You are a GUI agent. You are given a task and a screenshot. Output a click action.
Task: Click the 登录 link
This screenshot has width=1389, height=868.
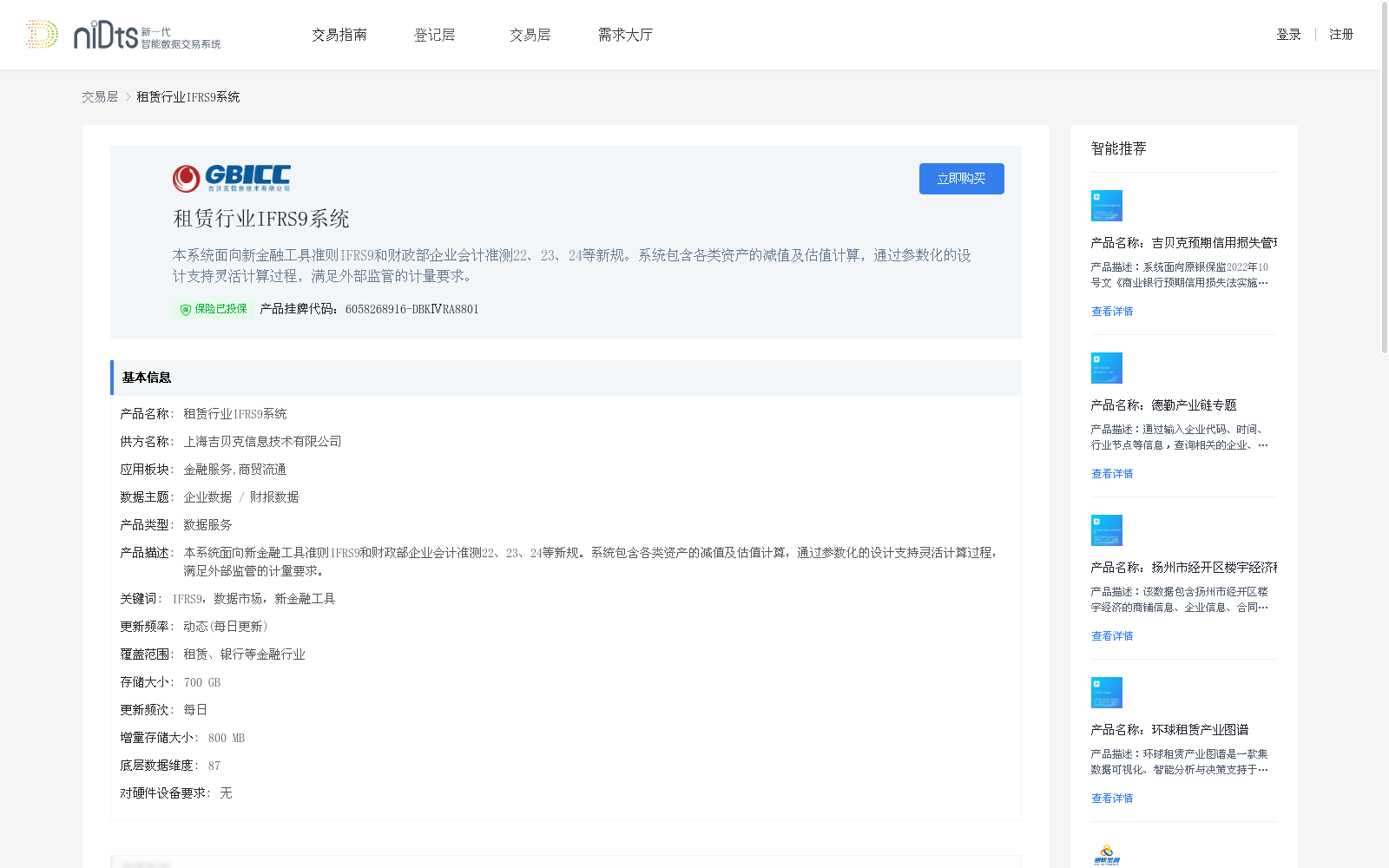click(x=1288, y=35)
